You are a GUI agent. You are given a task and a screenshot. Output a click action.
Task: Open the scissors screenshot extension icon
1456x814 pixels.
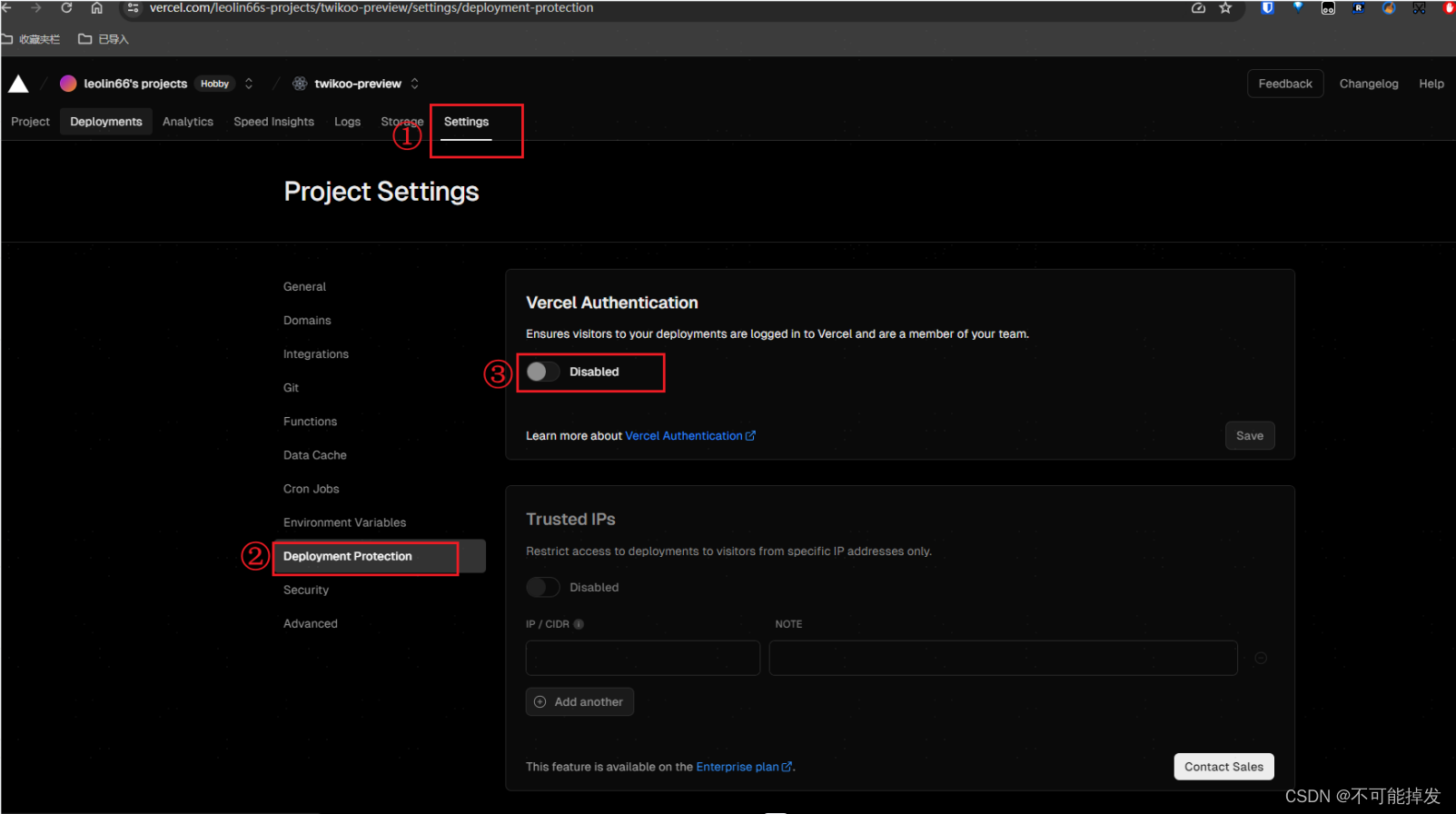pos(1419,8)
